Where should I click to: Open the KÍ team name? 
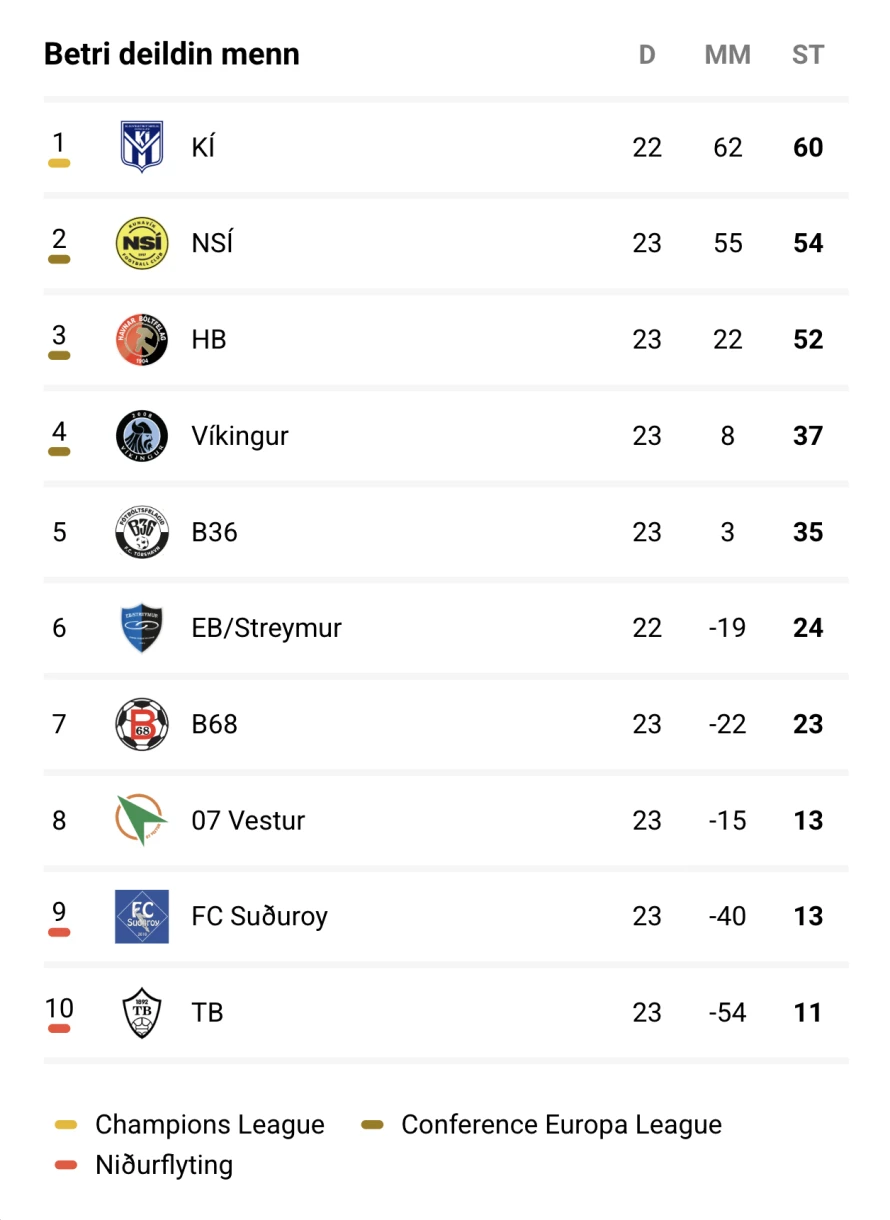coord(203,147)
